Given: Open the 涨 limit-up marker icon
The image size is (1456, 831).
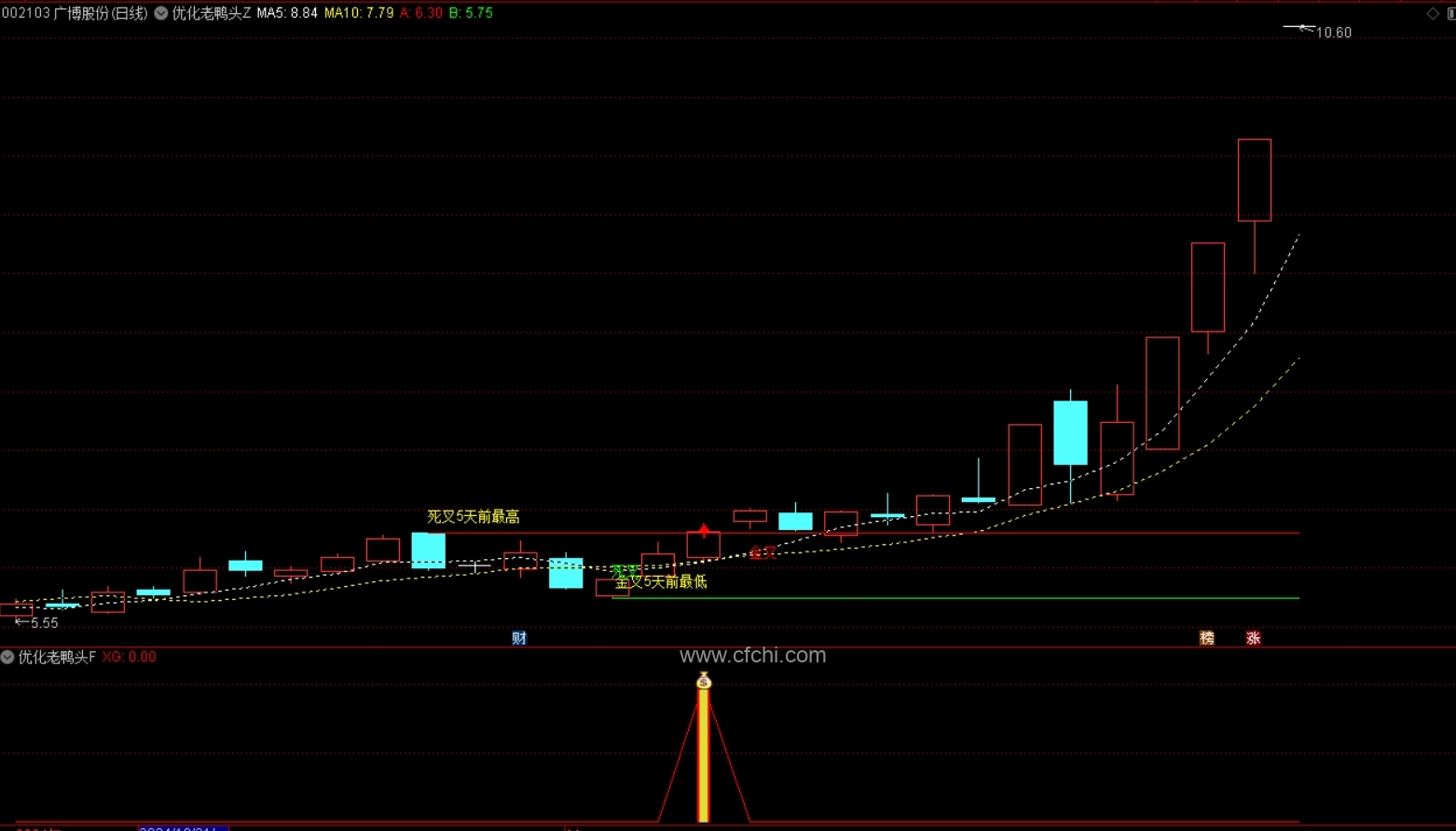Looking at the screenshot, I should pos(1254,638).
